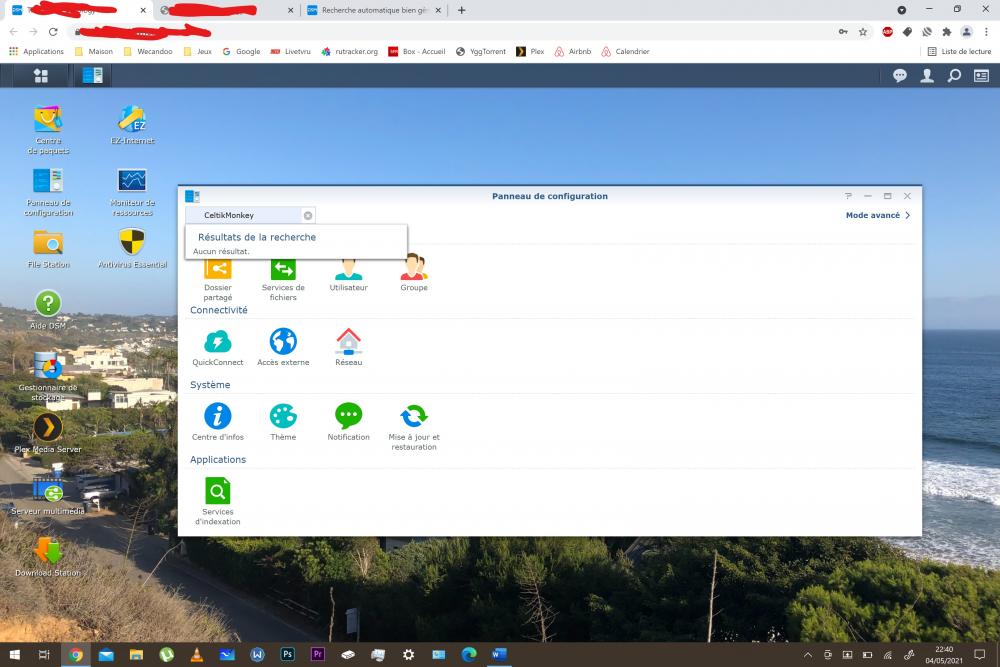Open the Thème settings icon

[283, 422]
